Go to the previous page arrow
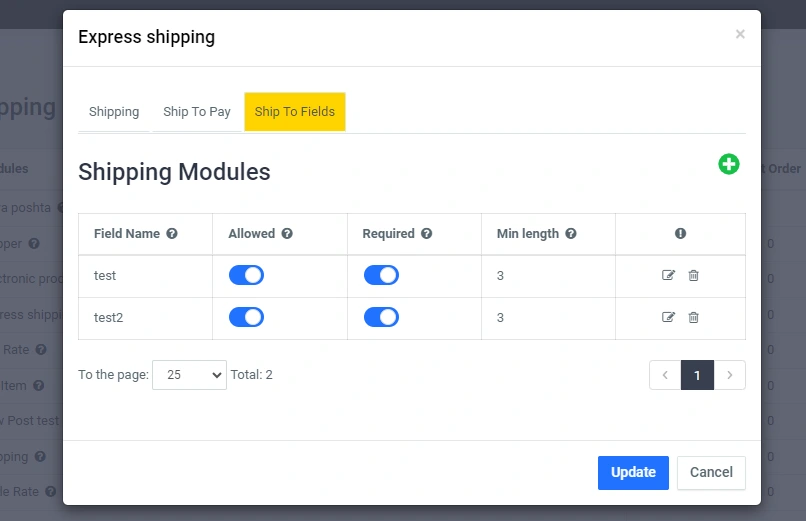Viewport: 806px width, 521px height. pos(665,375)
